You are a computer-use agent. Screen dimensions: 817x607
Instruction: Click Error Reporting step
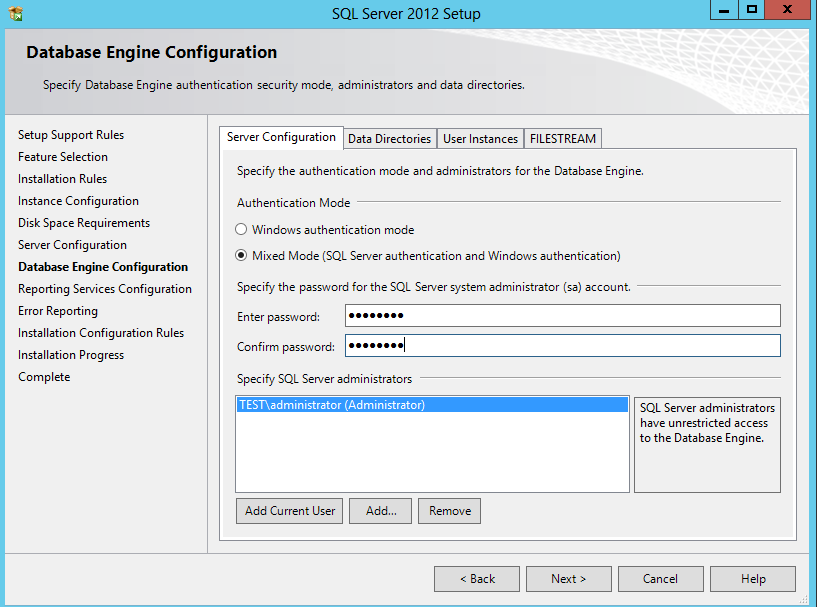58,311
